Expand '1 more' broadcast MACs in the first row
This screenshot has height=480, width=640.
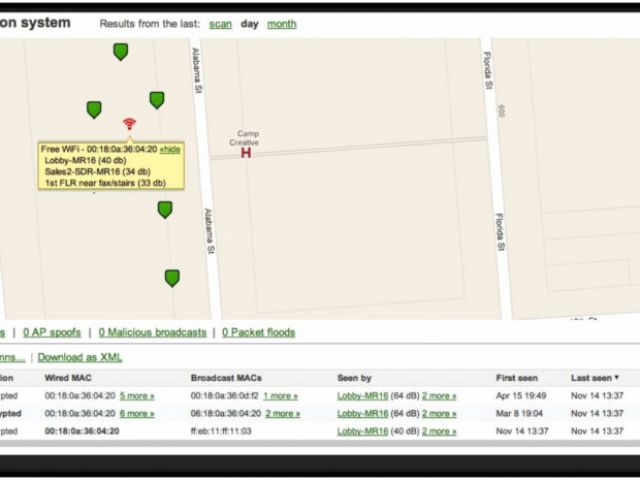(280, 396)
